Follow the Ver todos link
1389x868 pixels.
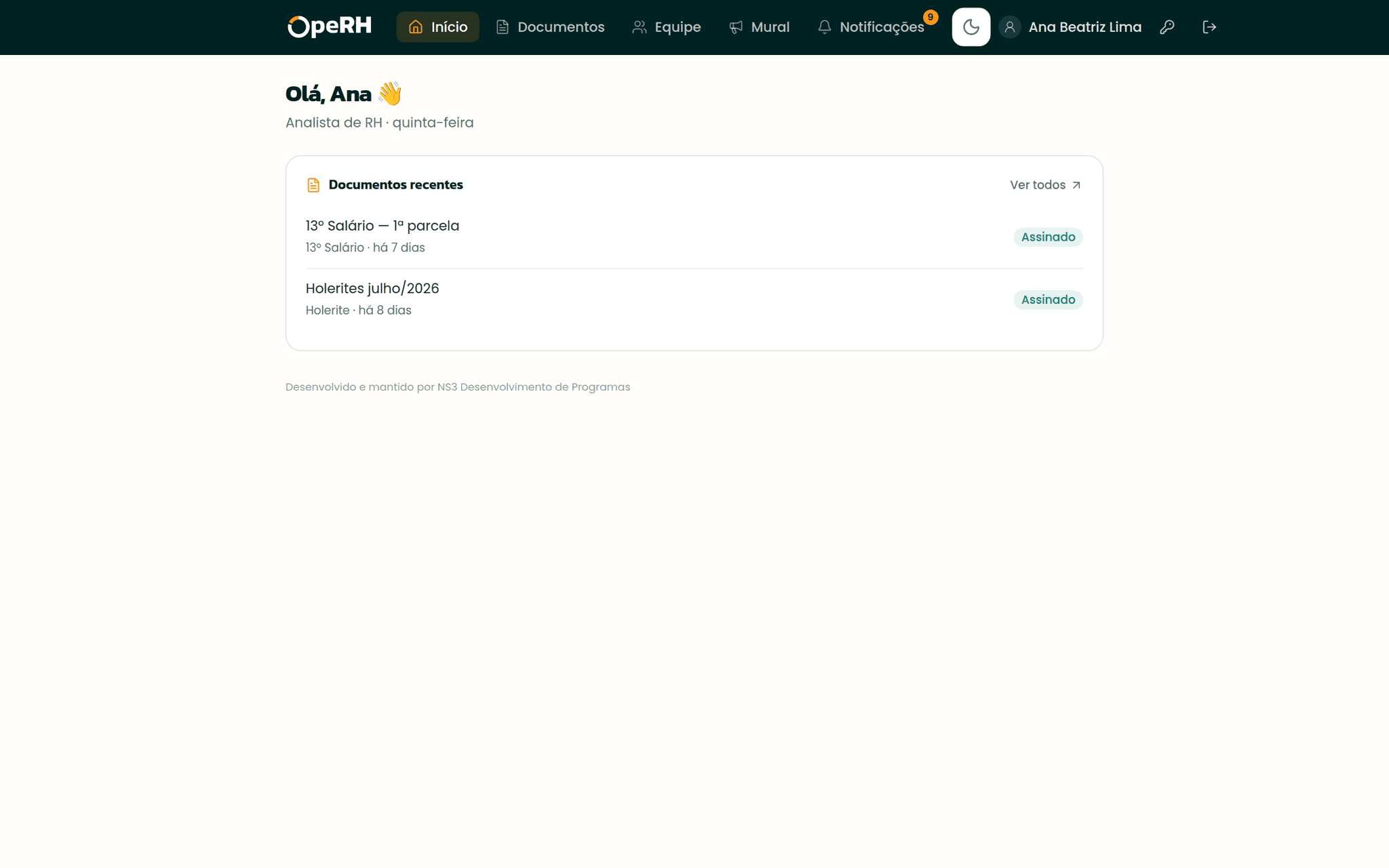[x=1045, y=185]
